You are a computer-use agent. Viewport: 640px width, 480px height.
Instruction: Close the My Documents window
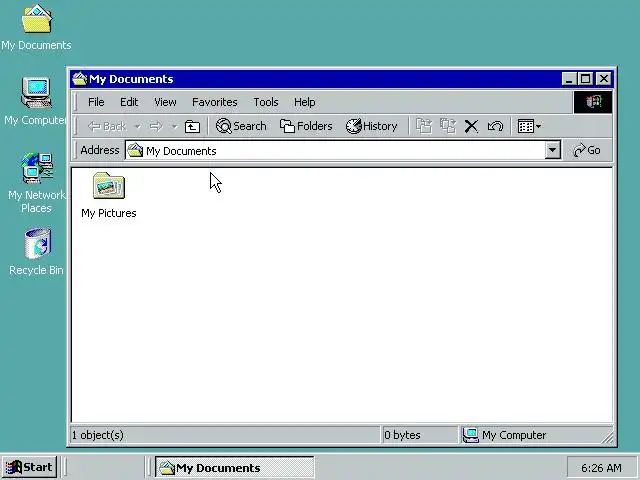603,79
